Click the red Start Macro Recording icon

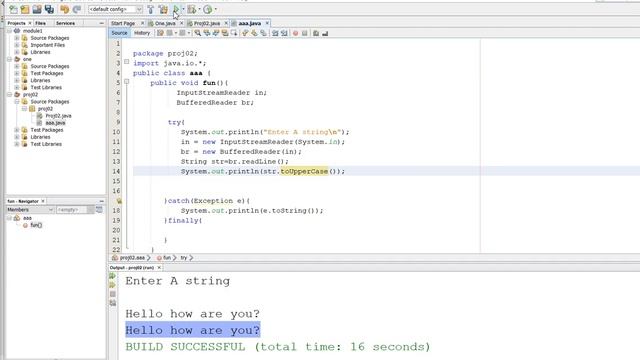pos(296,33)
